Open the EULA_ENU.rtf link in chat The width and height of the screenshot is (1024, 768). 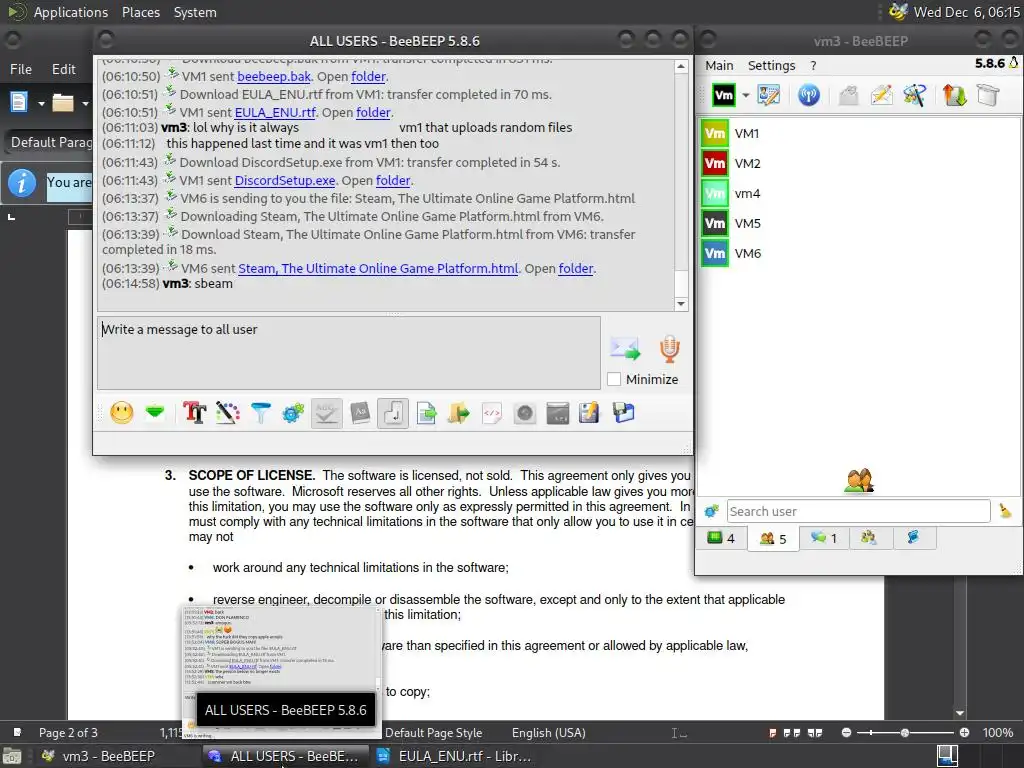pos(275,112)
